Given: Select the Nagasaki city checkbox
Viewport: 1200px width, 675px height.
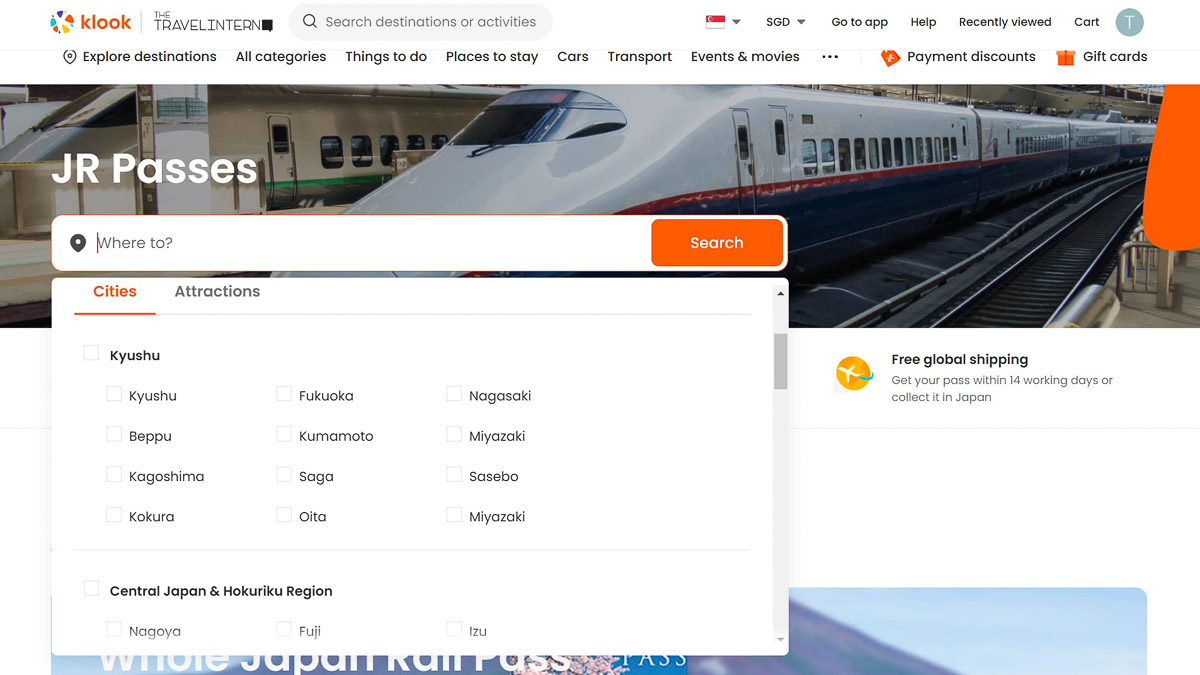Looking at the screenshot, I should tap(454, 394).
